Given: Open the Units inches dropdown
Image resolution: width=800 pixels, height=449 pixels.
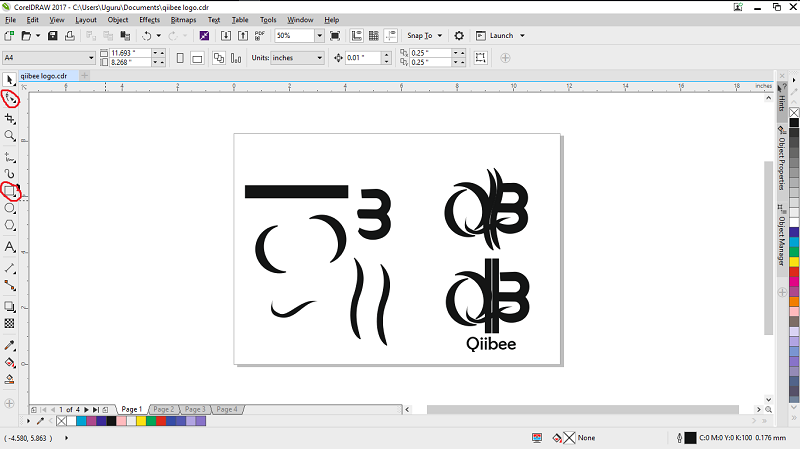Looking at the screenshot, I should (320, 58).
